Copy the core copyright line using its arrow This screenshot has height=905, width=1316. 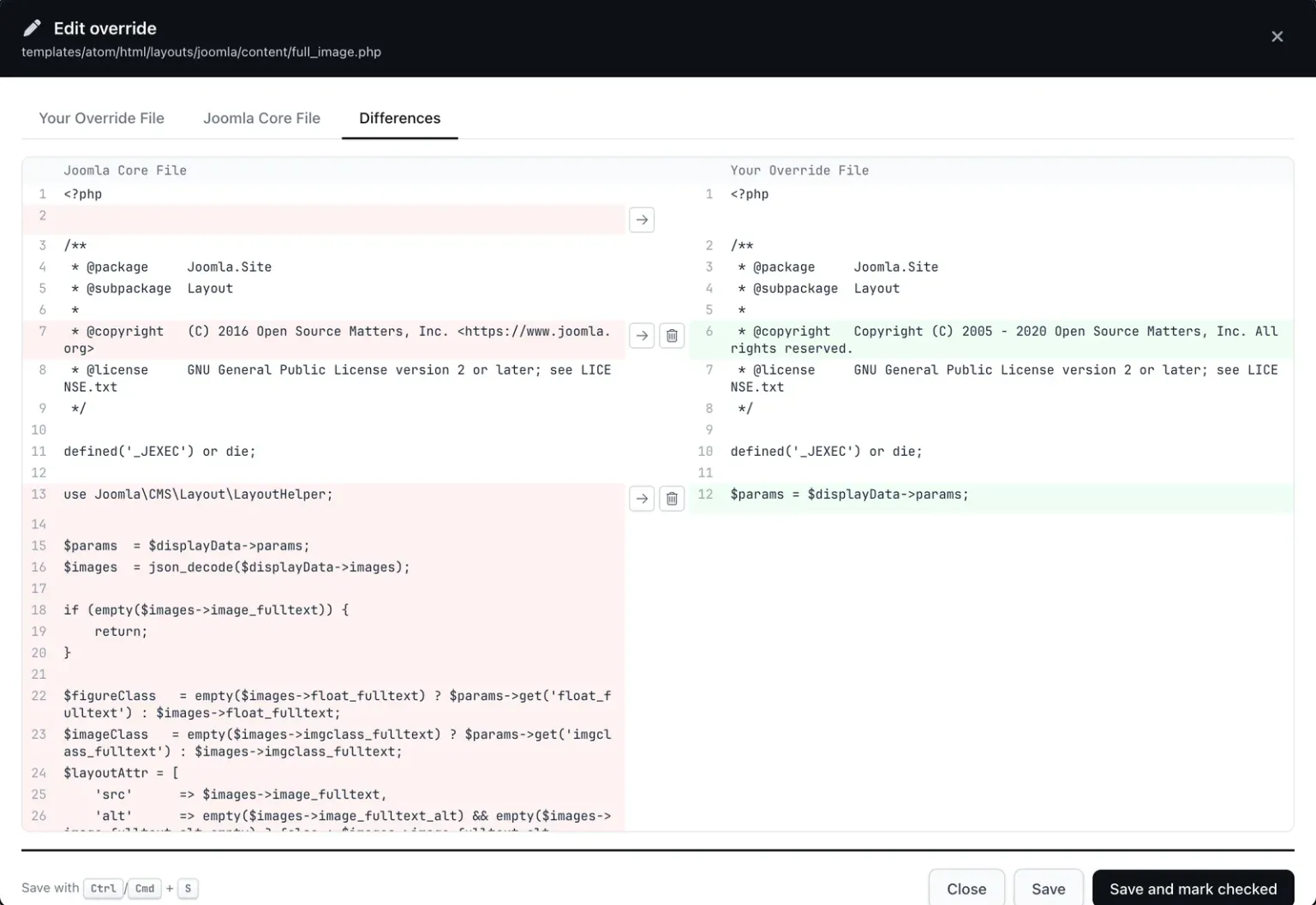pos(642,336)
